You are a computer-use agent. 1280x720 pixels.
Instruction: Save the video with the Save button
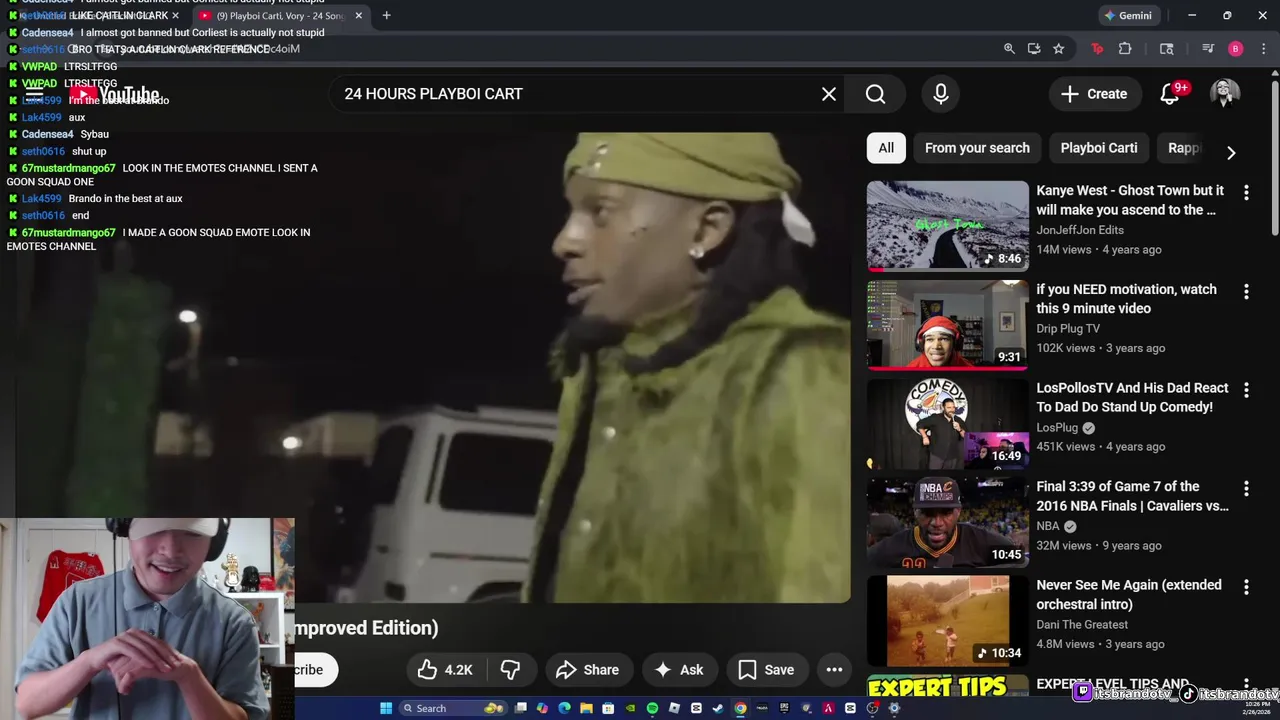[766, 670]
